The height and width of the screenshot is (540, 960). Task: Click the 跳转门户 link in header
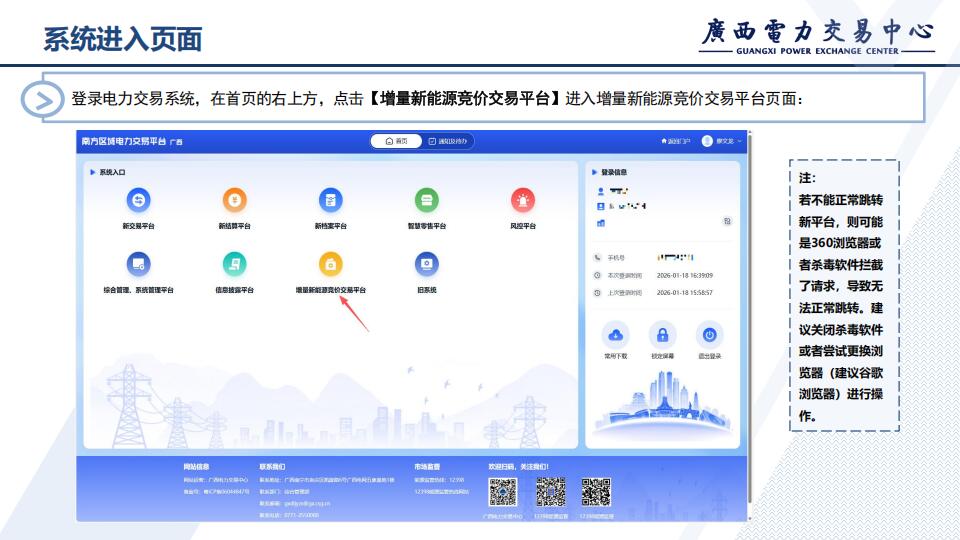point(675,142)
